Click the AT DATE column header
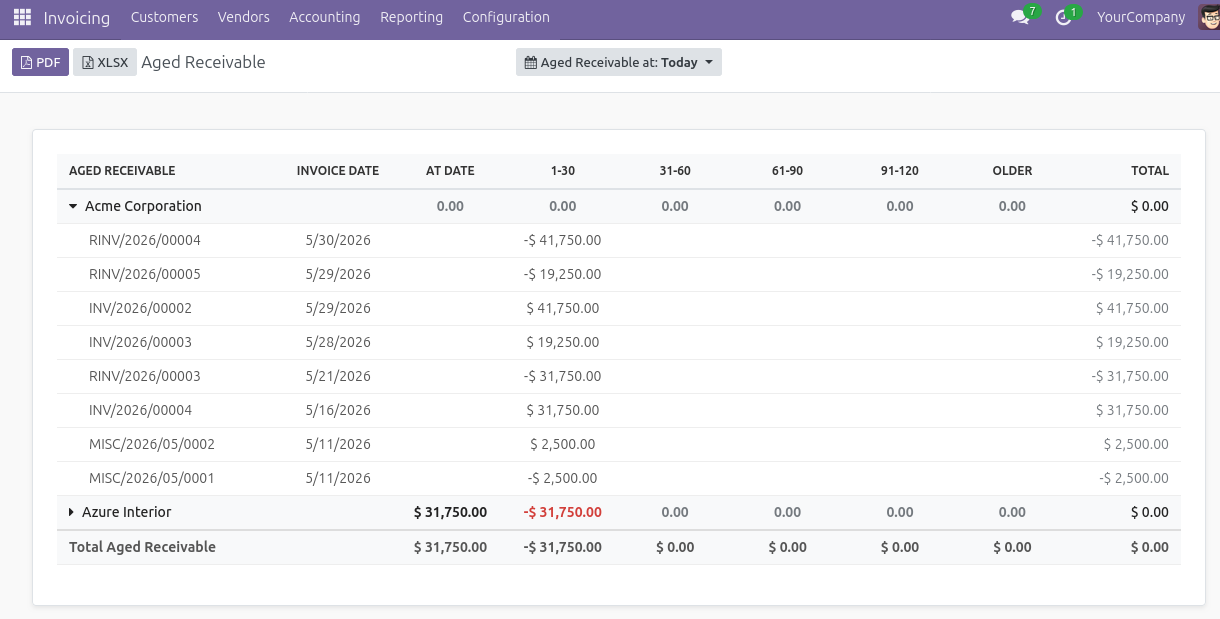1220x619 pixels. (450, 171)
